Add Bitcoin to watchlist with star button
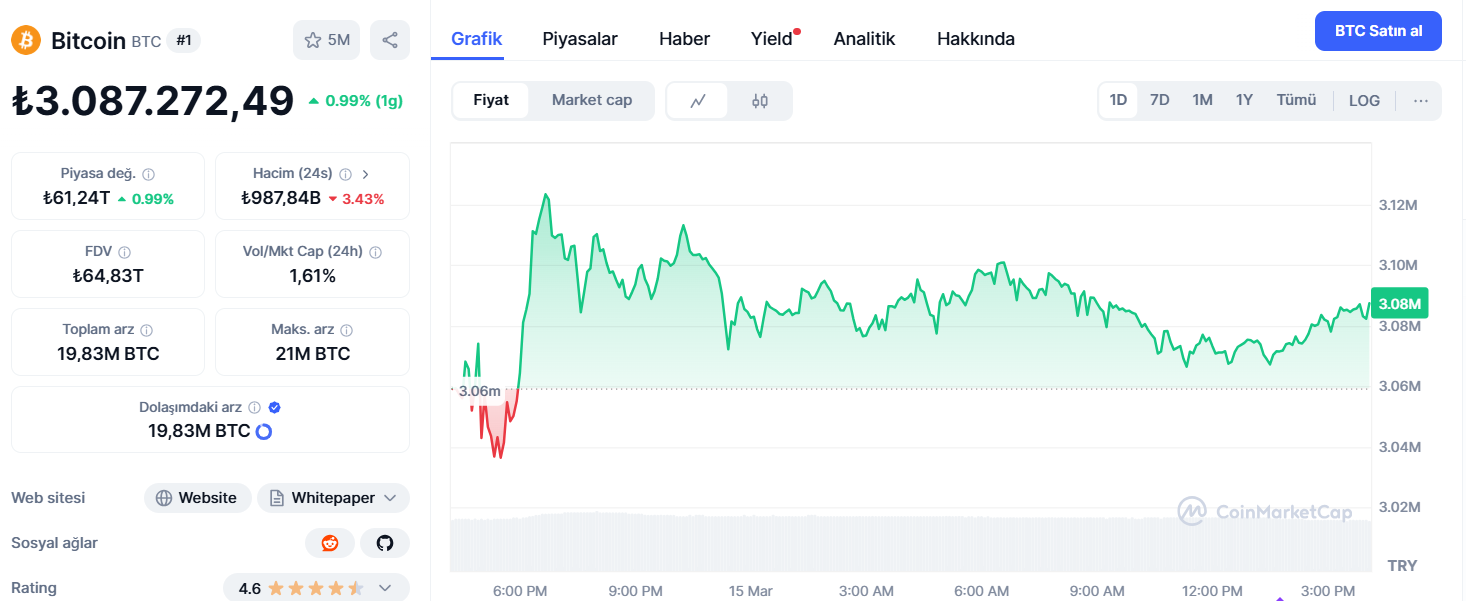Screen dimensions: 1466x601 (327, 40)
